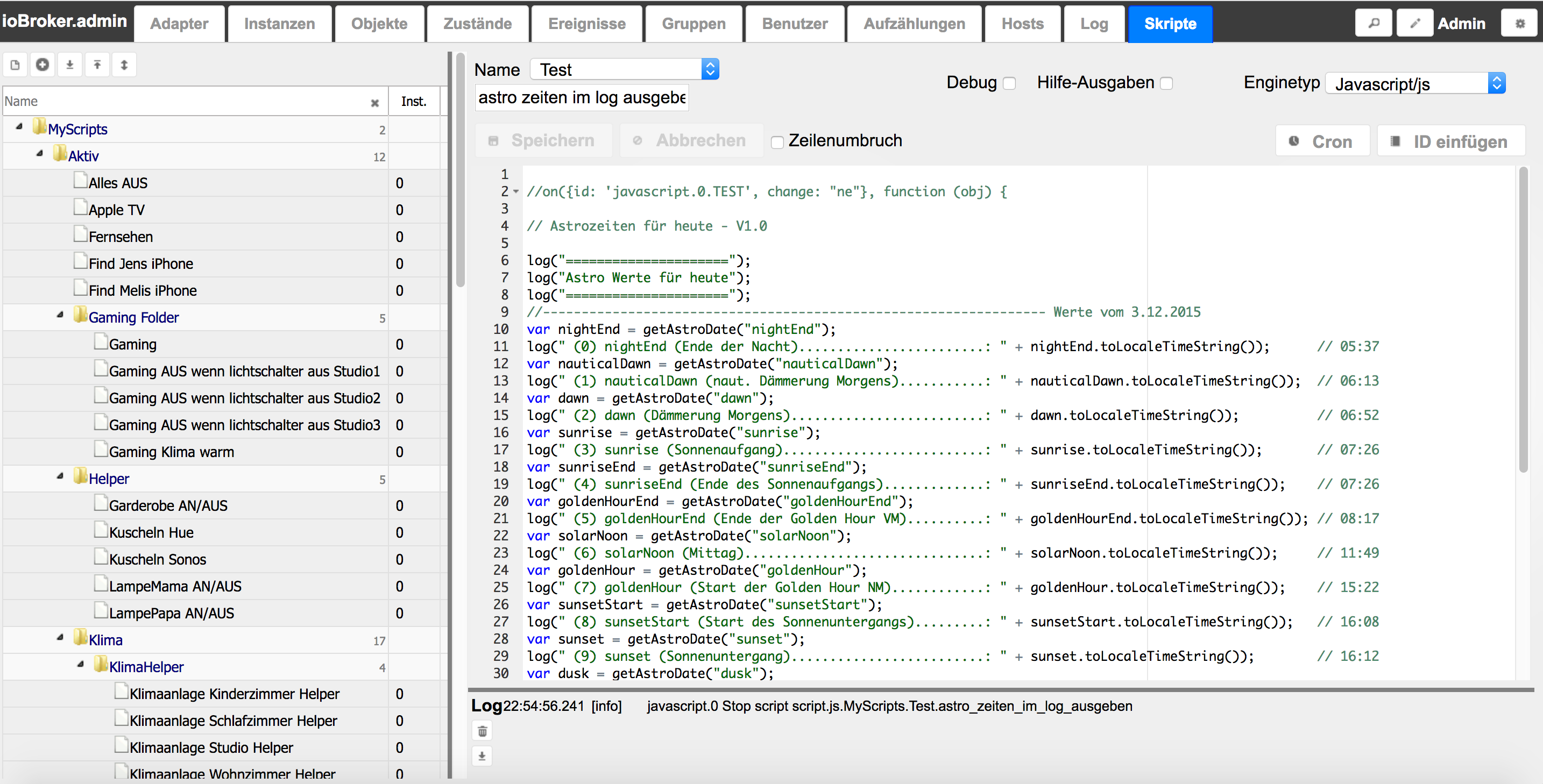Click the import scripts download icon
The image size is (1543, 784).
69,65
